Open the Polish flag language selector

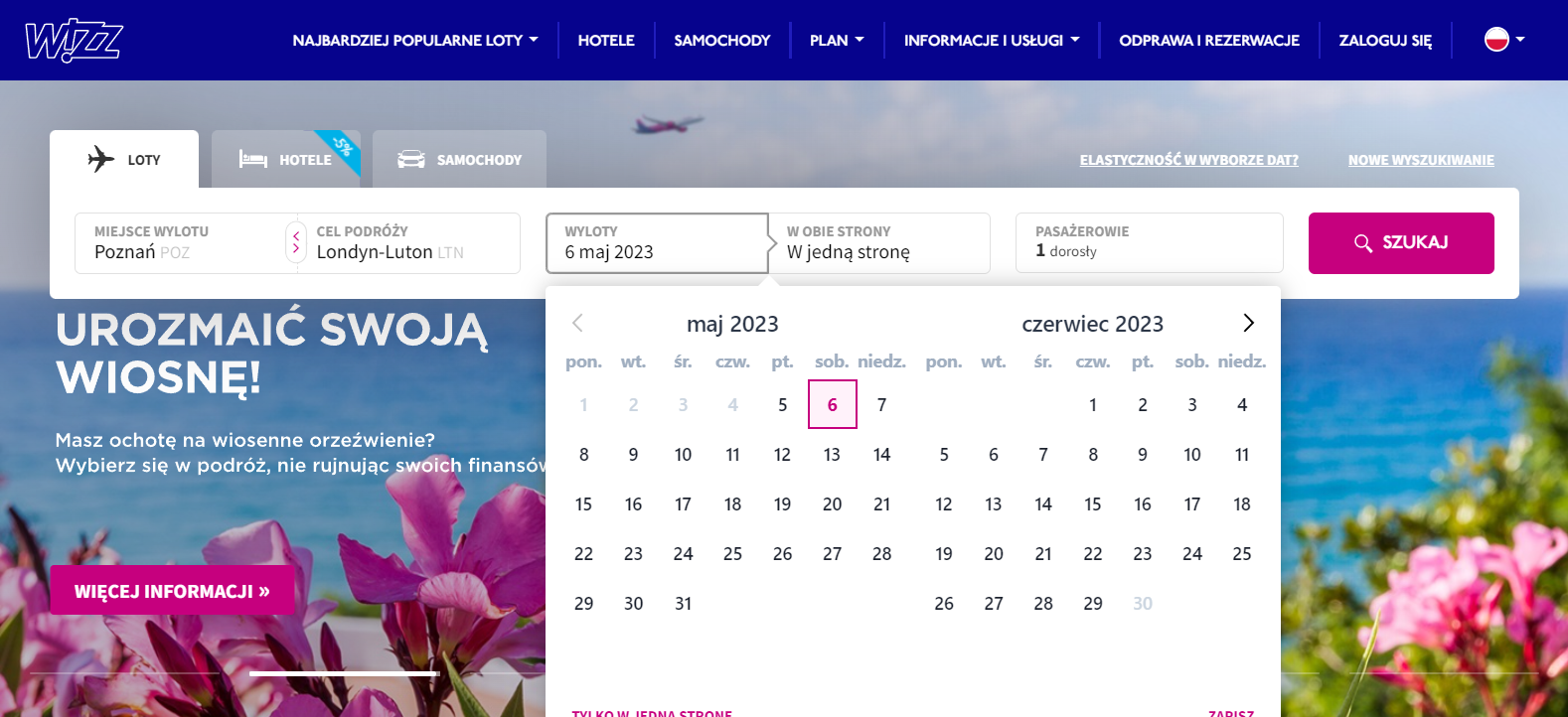coord(1504,40)
